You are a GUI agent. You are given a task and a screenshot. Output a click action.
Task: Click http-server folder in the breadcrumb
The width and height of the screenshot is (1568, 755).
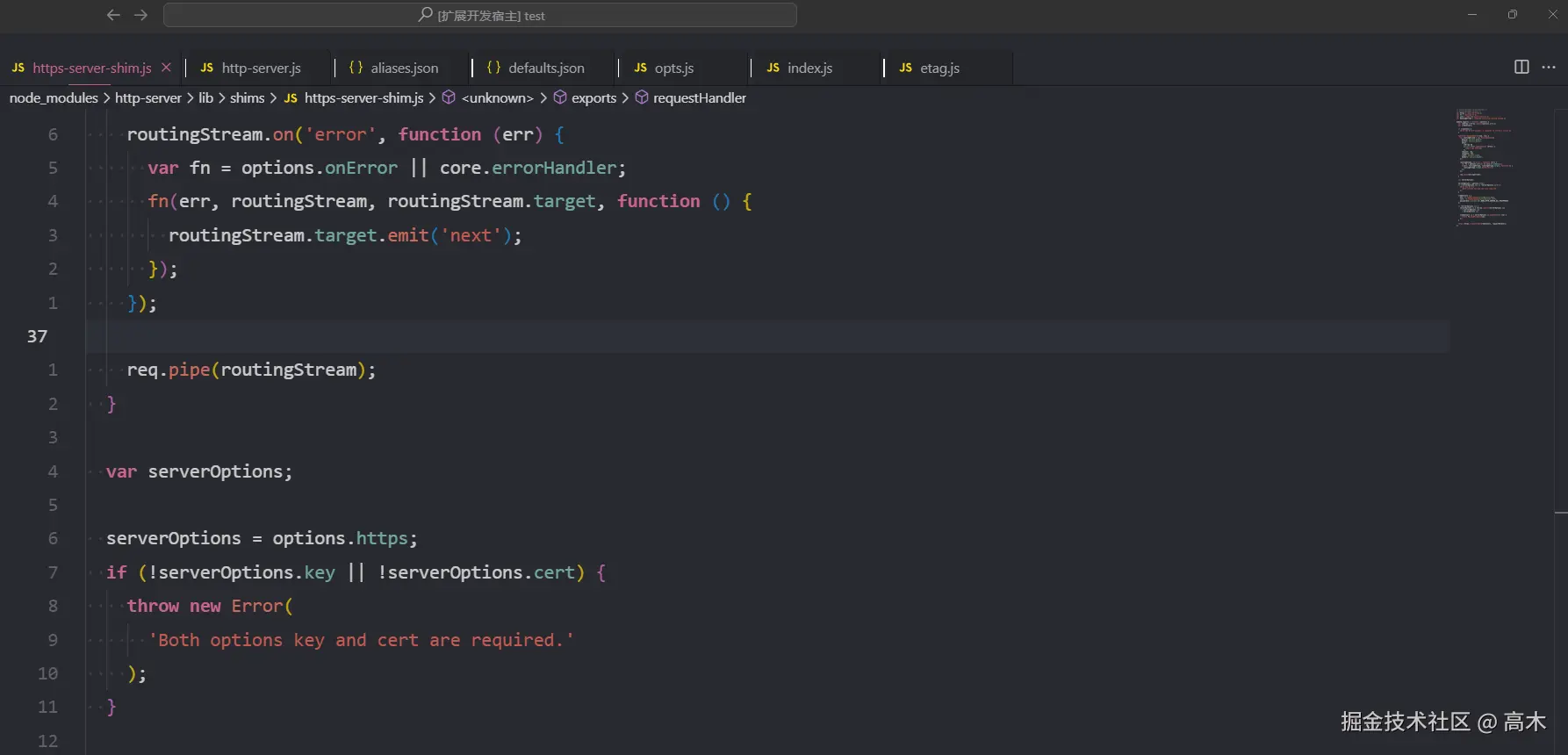coord(148,97)
